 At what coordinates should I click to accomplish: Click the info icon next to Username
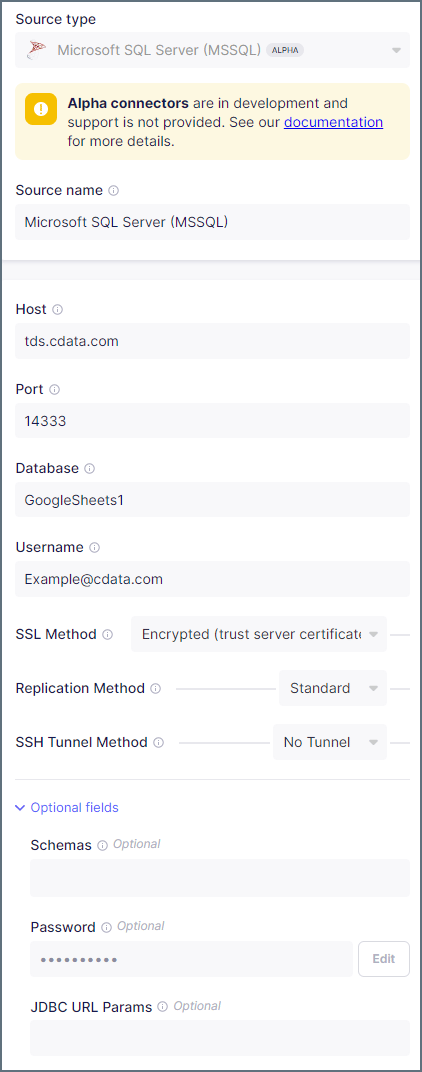pos(94,548)
